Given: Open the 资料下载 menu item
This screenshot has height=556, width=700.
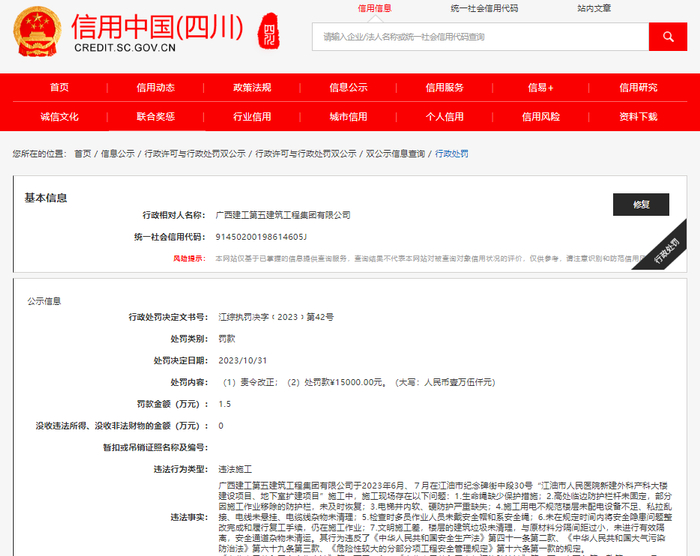Looking at the screenshot, I should [638, 117].
